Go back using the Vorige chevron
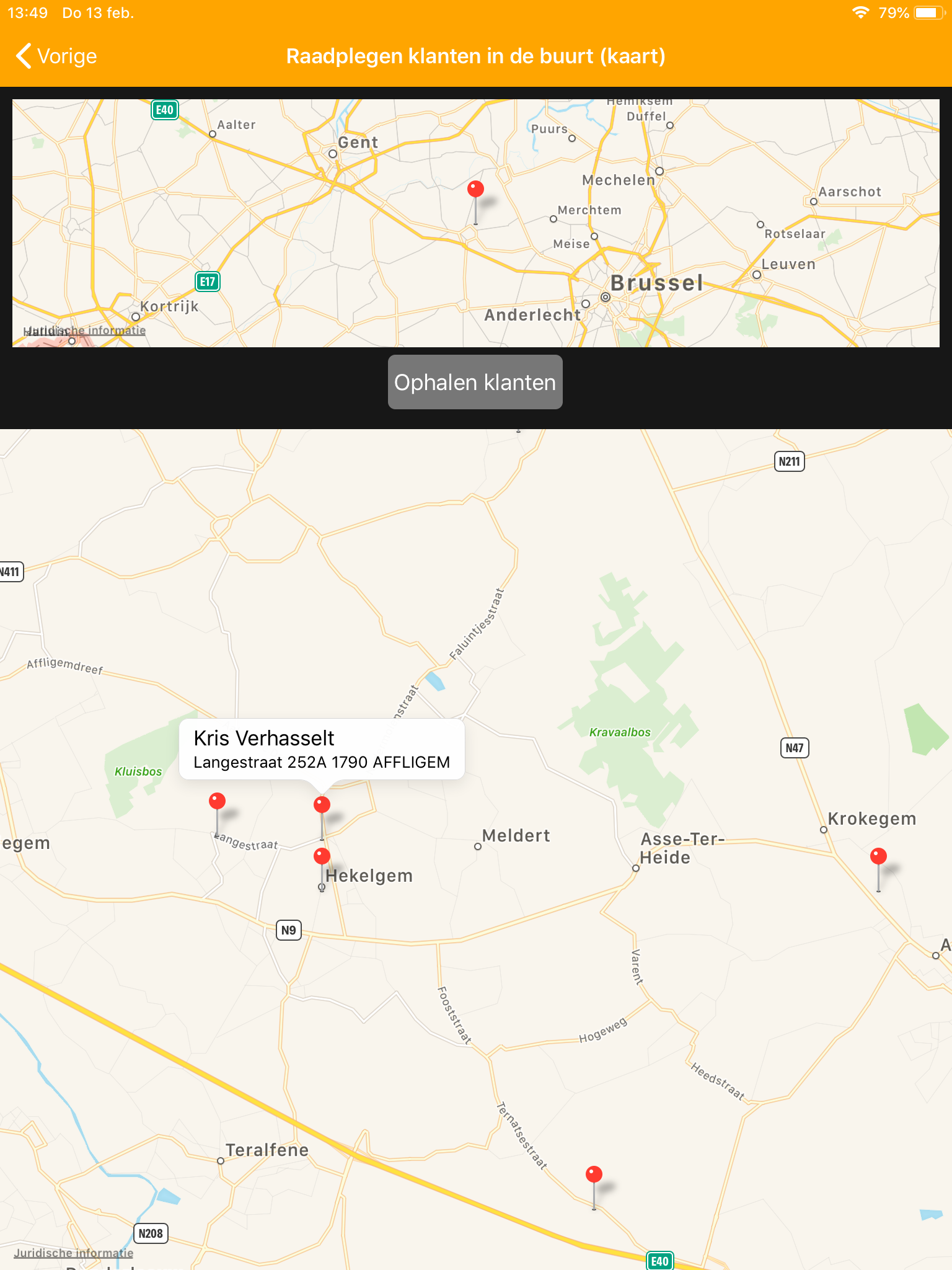The width and height of the screenshot is (952, 1270). tap(56, 56)
